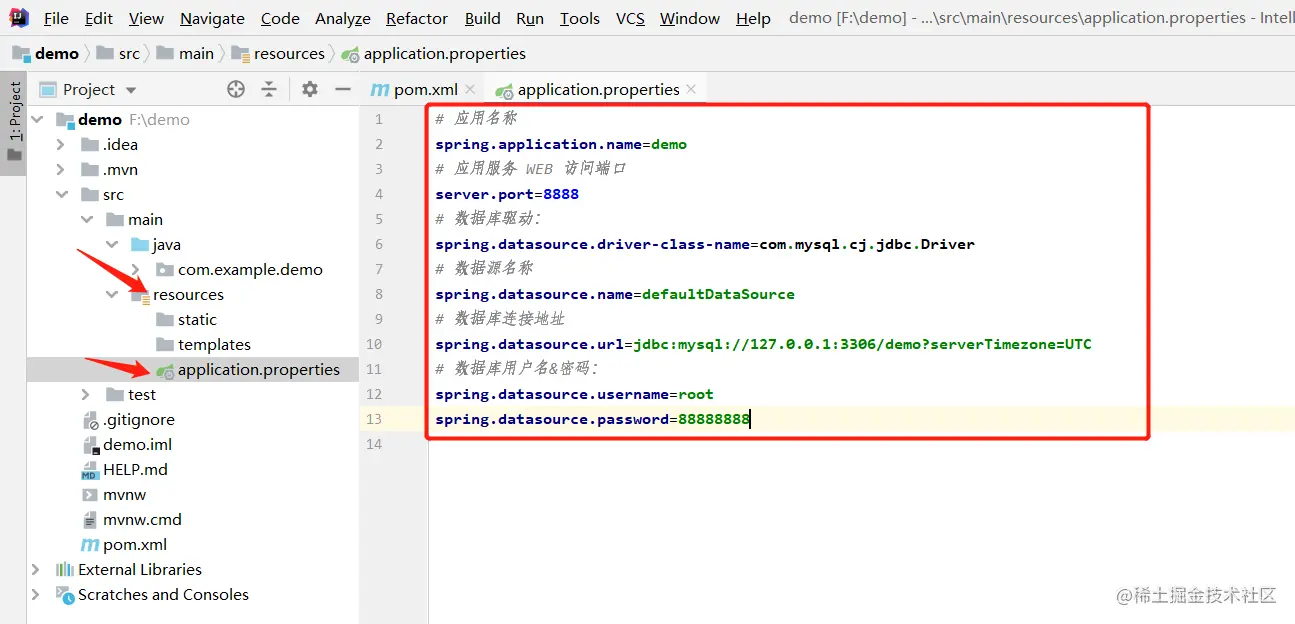Collapse the main folder
This screenshot has width=1295, height=624.
86,219
